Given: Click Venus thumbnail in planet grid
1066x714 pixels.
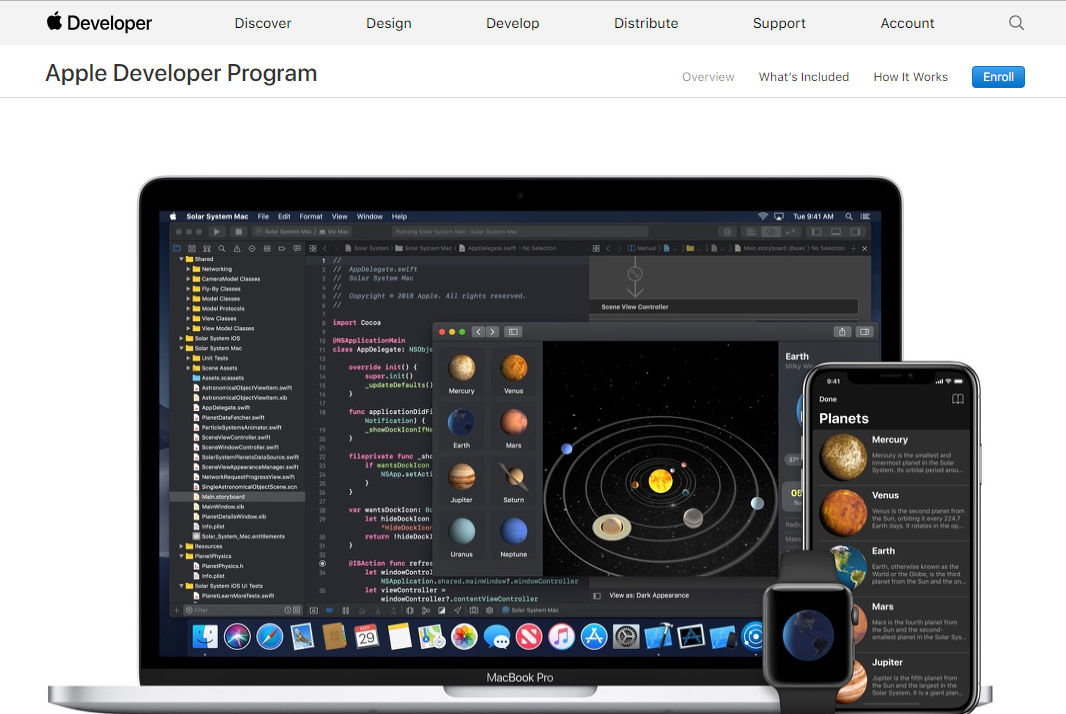Looking at the screenshot, I should pyautogui.click(x=513, y=373).
